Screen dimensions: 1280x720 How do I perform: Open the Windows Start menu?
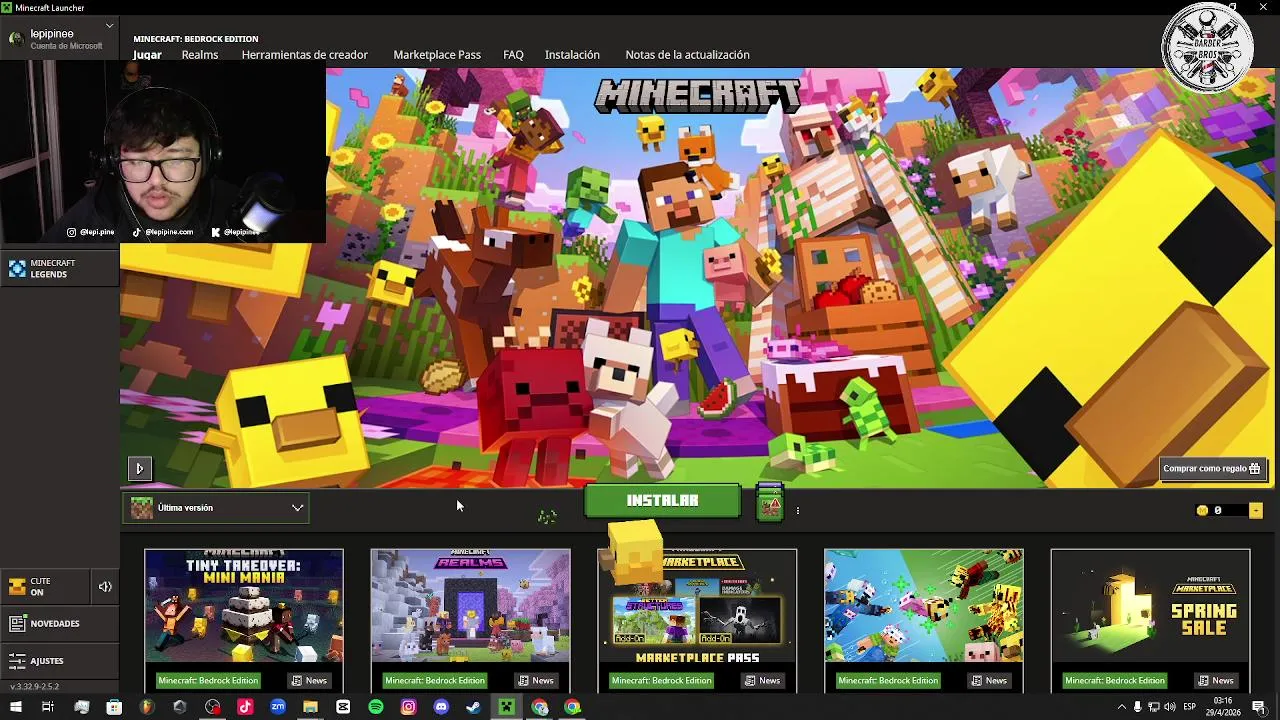pyautogui.click(x=15, y=707)
